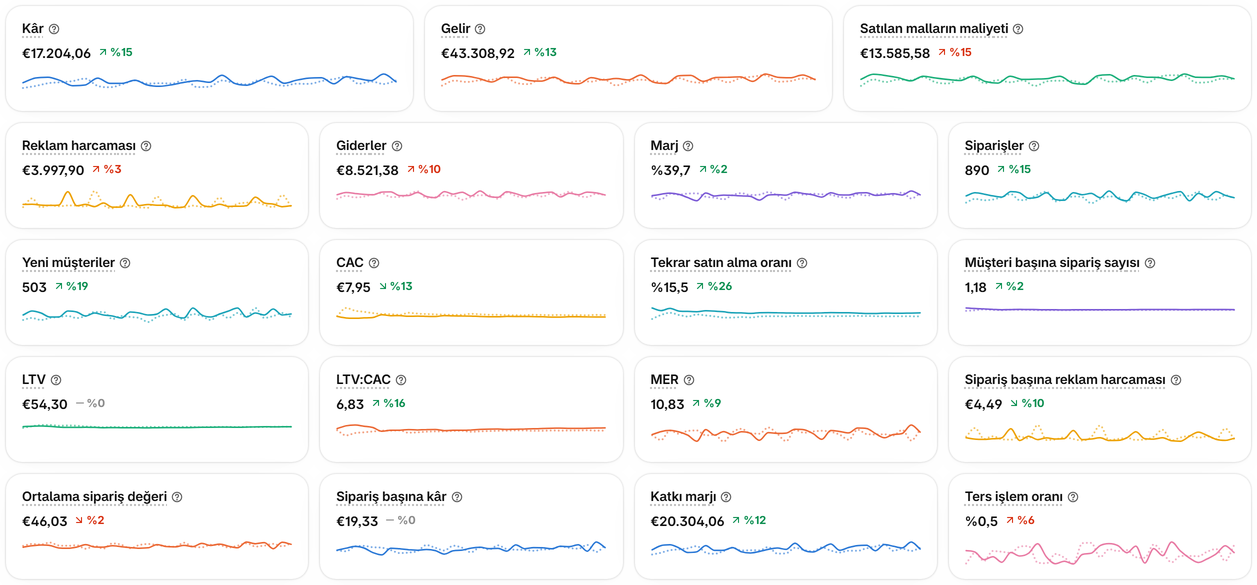This screenshot has width=1257, height=585.
Task: Open the Gelir metric title
Action: pos(456,29)
